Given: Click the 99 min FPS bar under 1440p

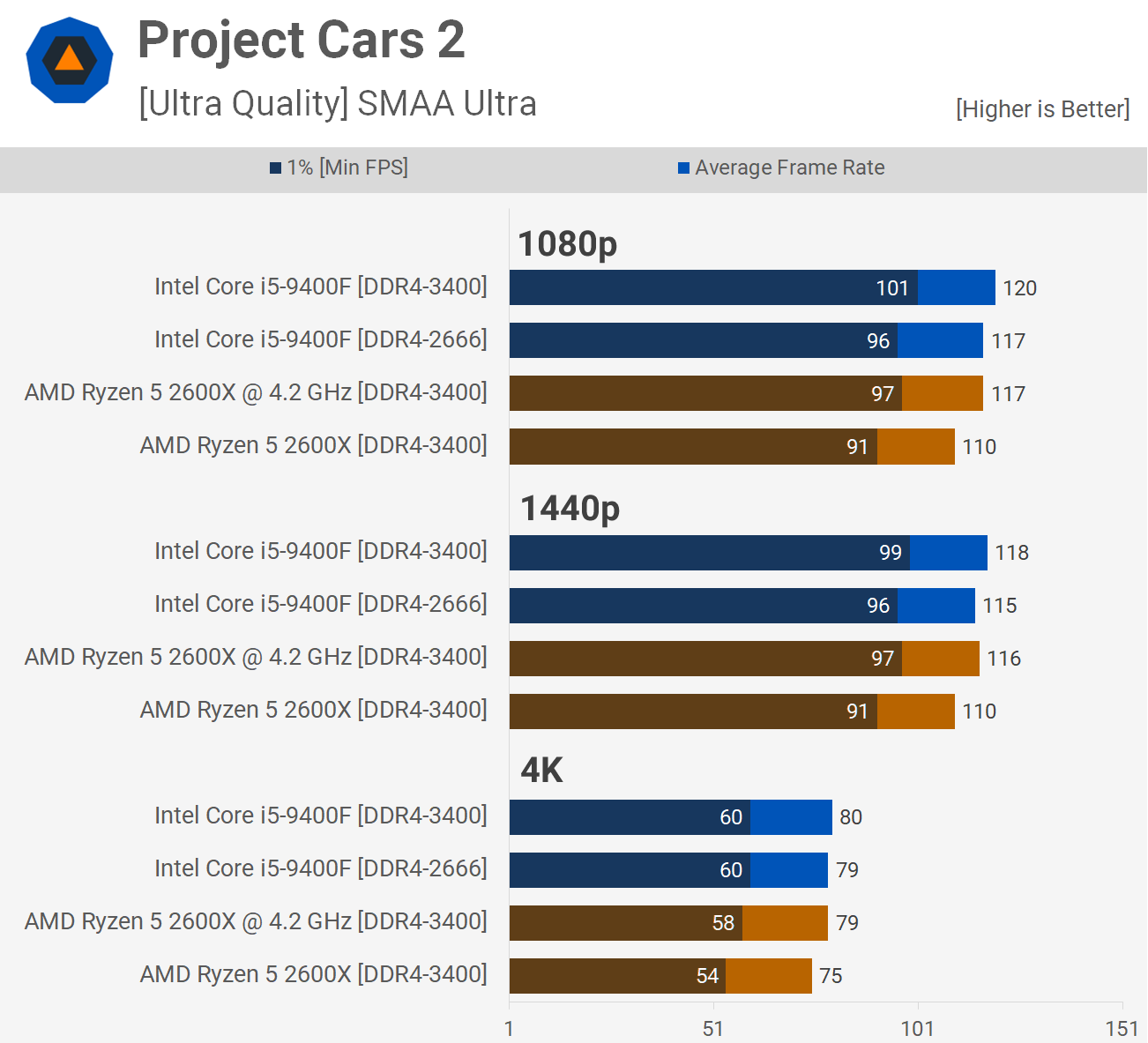Looking at the screenshot, I should tap(709, 553).
